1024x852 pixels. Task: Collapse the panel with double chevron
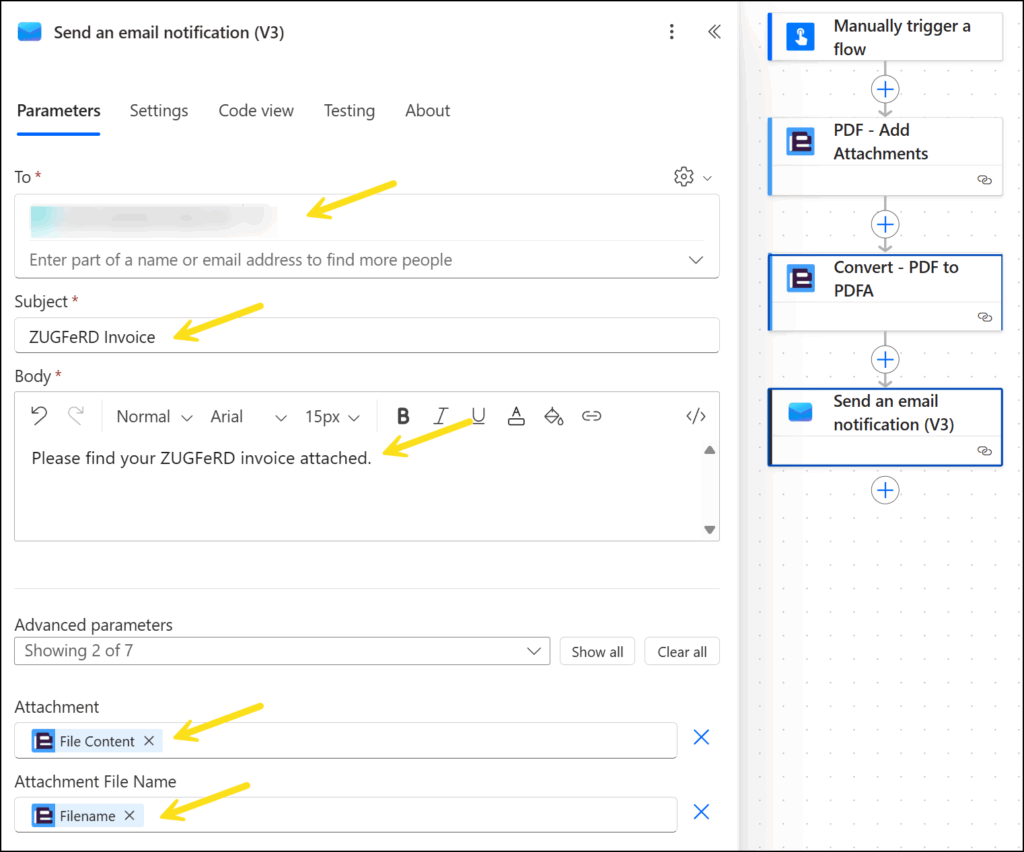(x=714, y=32)
